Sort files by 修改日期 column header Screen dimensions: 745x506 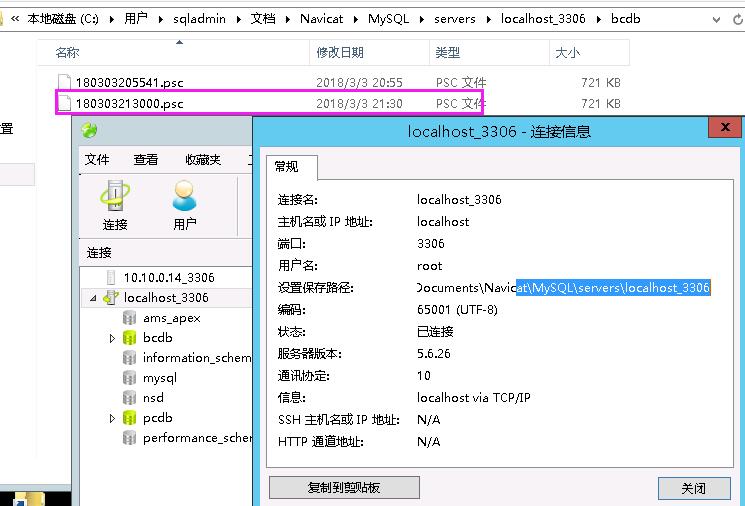(370, 52)
